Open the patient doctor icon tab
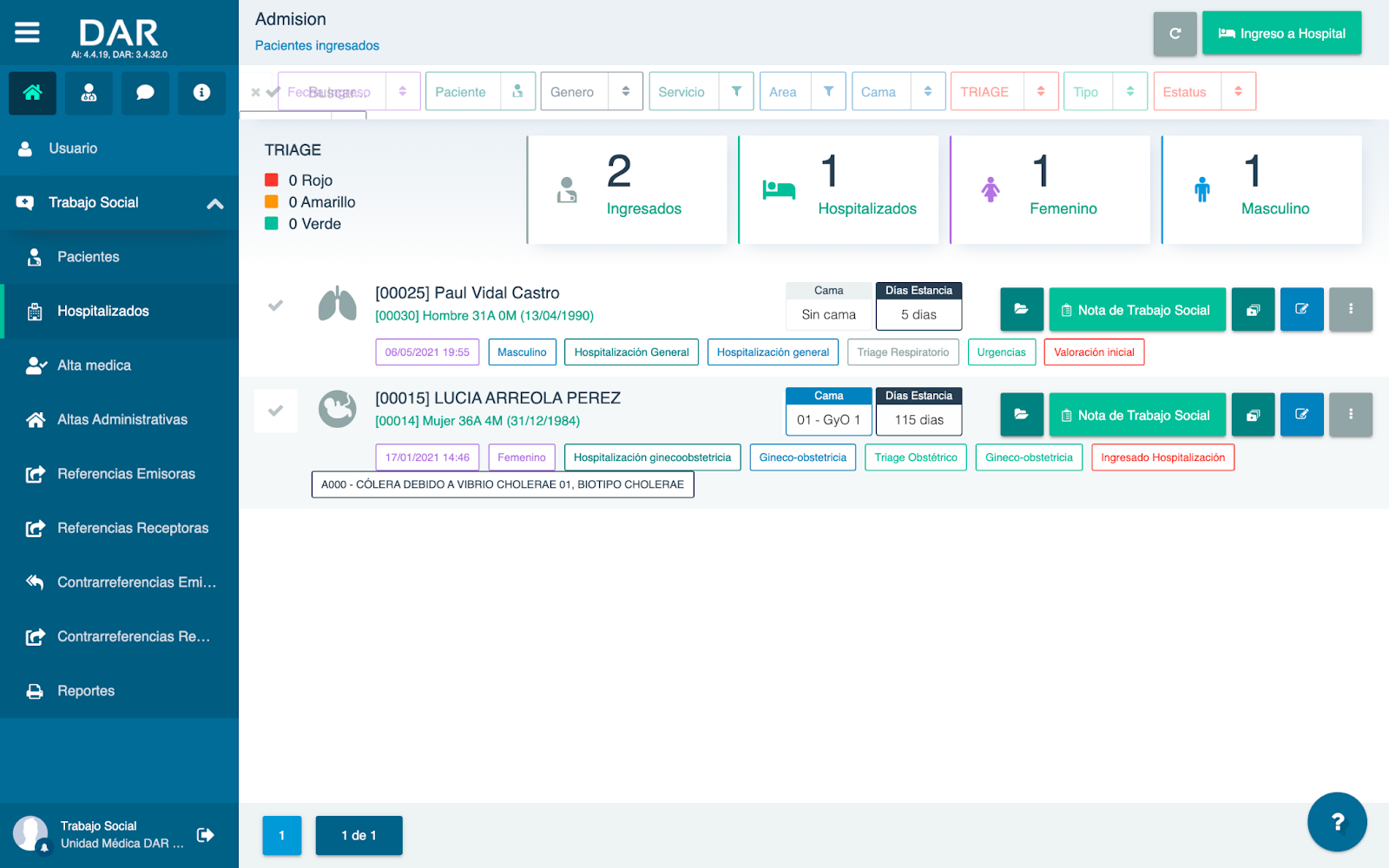1389x868 pixels. point(89,92)
